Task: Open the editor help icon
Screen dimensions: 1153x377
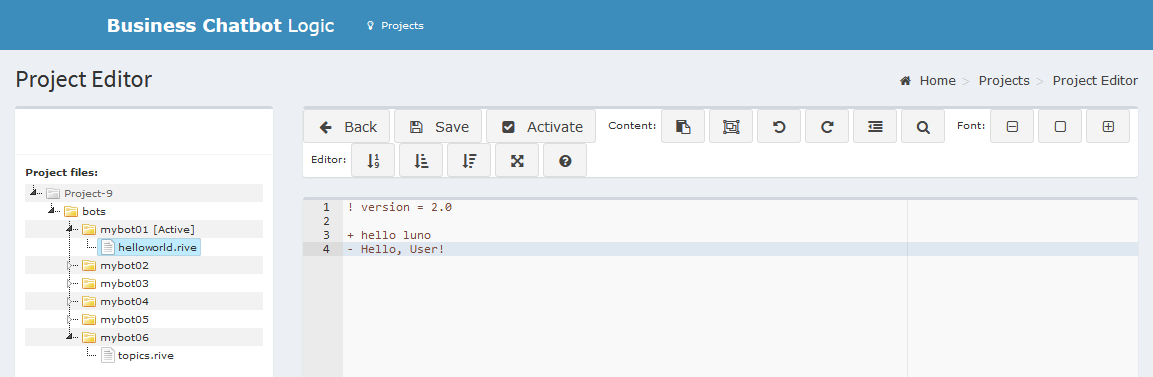Action: point(565,160)
